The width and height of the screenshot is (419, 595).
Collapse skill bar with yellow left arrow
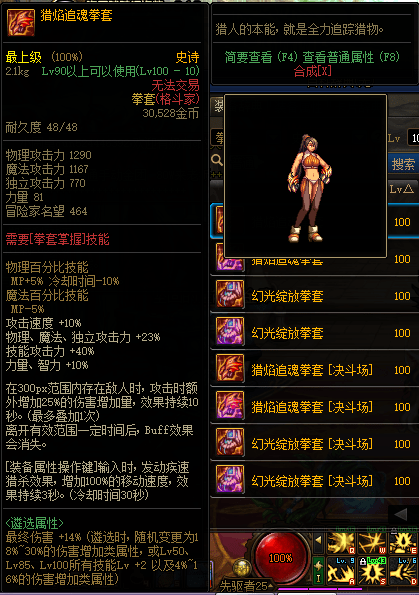point(318,540)
